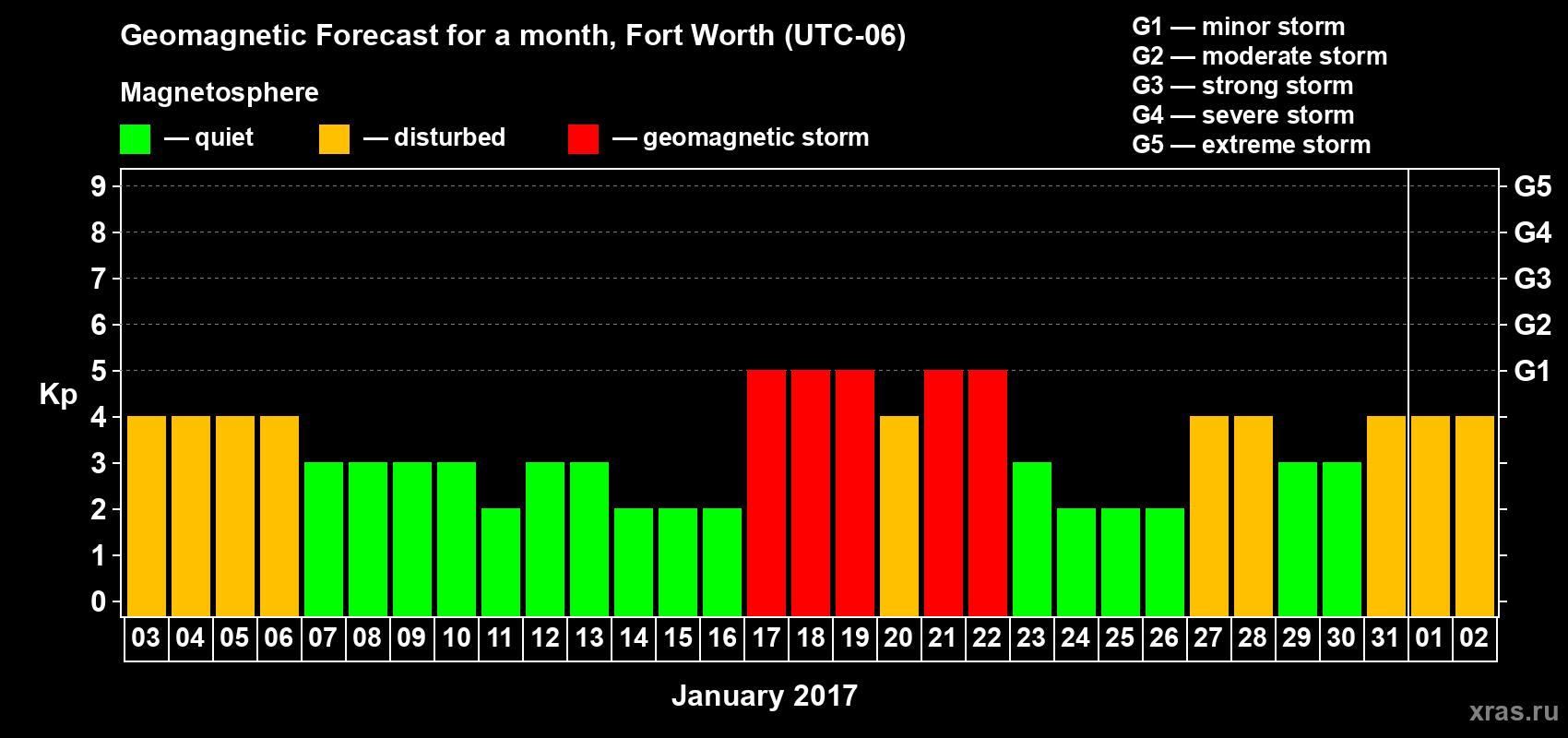Image resolution: width=1568 pixels, height=738 pixels.
Task: Click the date label '10' on x-axis
Action: (456, 638)
